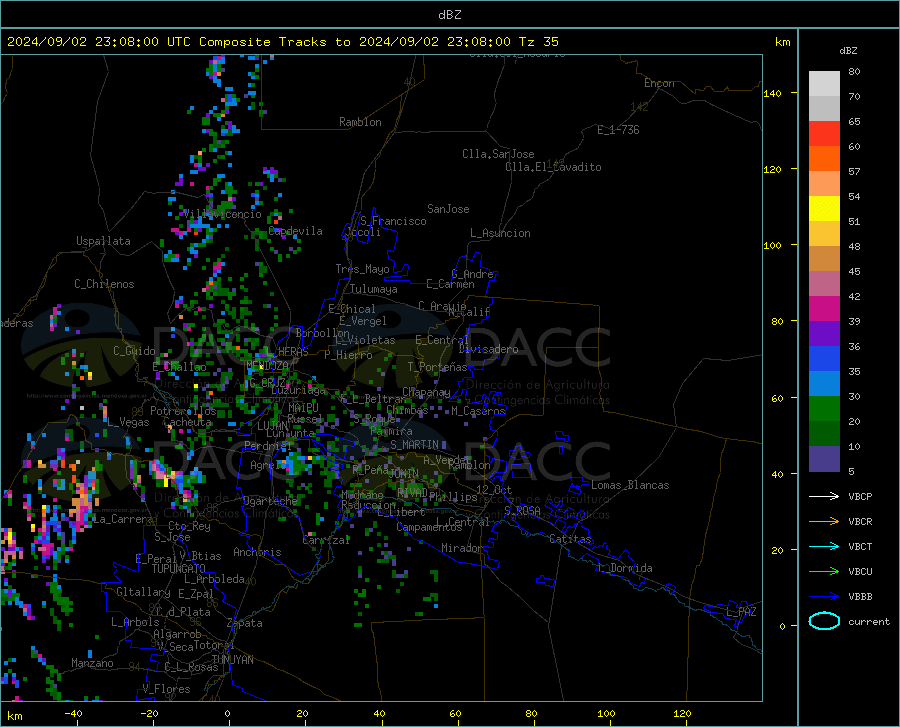Image resolution: width=900 pixels, height=727 pixels.
Task: Click the 'Capdevila' place label
Action: point(296,231)
